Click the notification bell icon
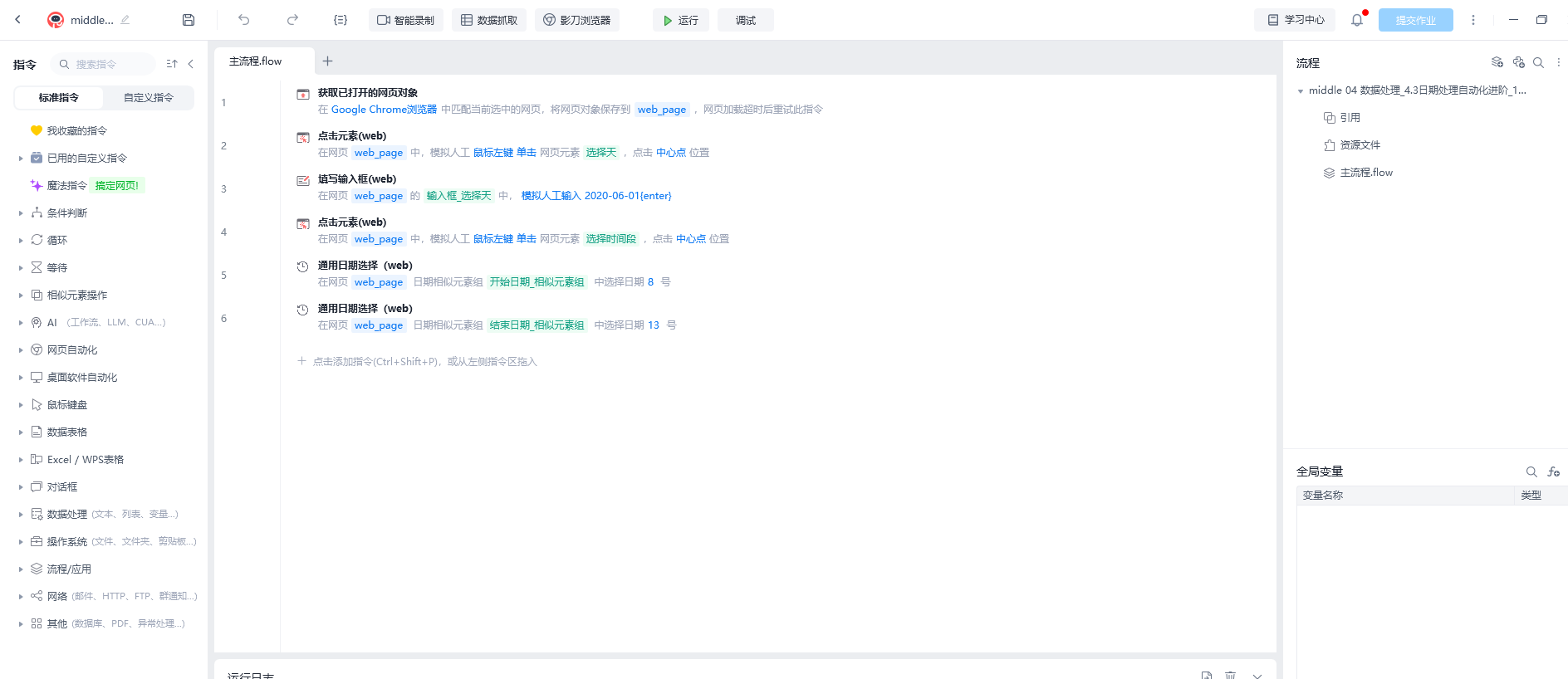 click(x=1357, y=20)
